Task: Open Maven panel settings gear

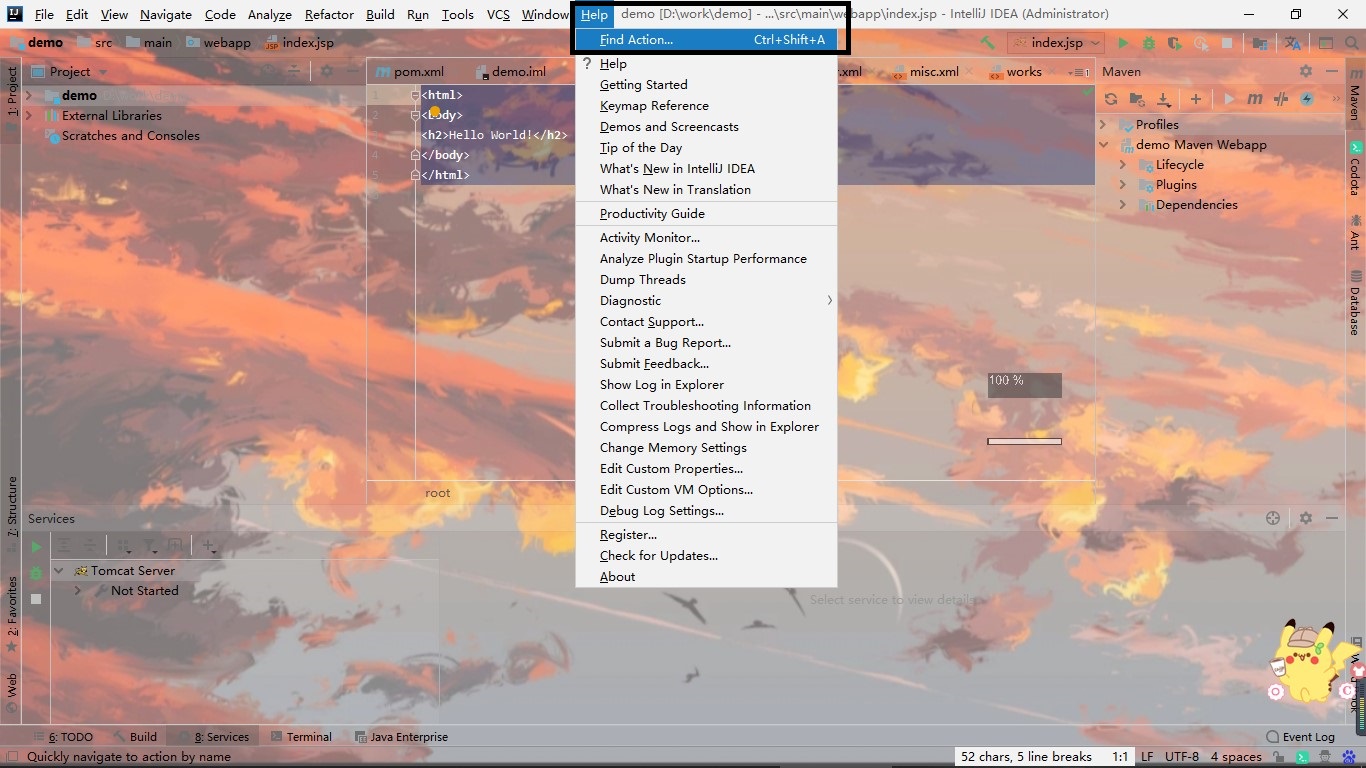Action: [1306, 71]
